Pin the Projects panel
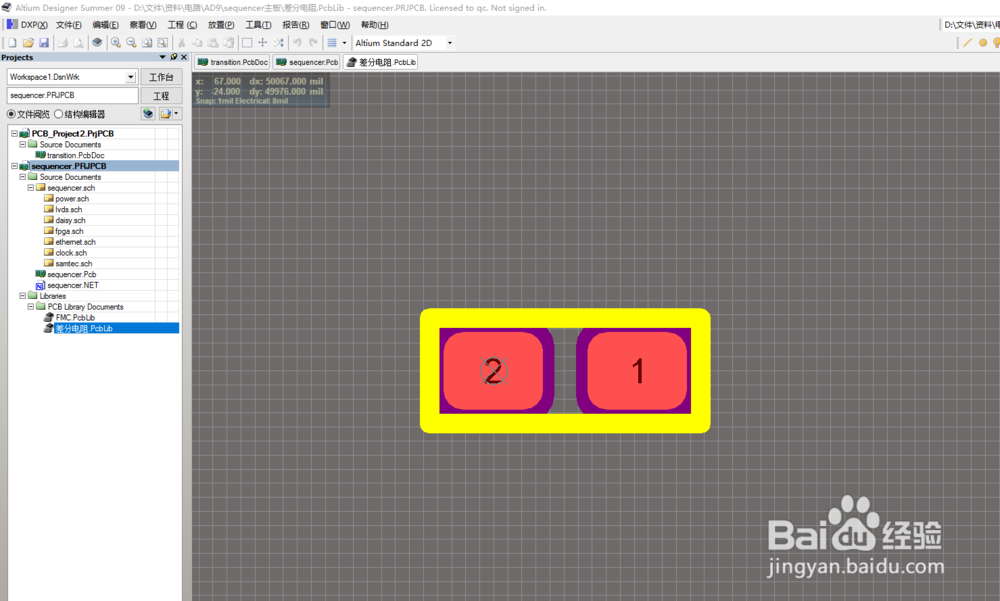The width and height of the screenshot is (1000, 601). coord(173,57)
